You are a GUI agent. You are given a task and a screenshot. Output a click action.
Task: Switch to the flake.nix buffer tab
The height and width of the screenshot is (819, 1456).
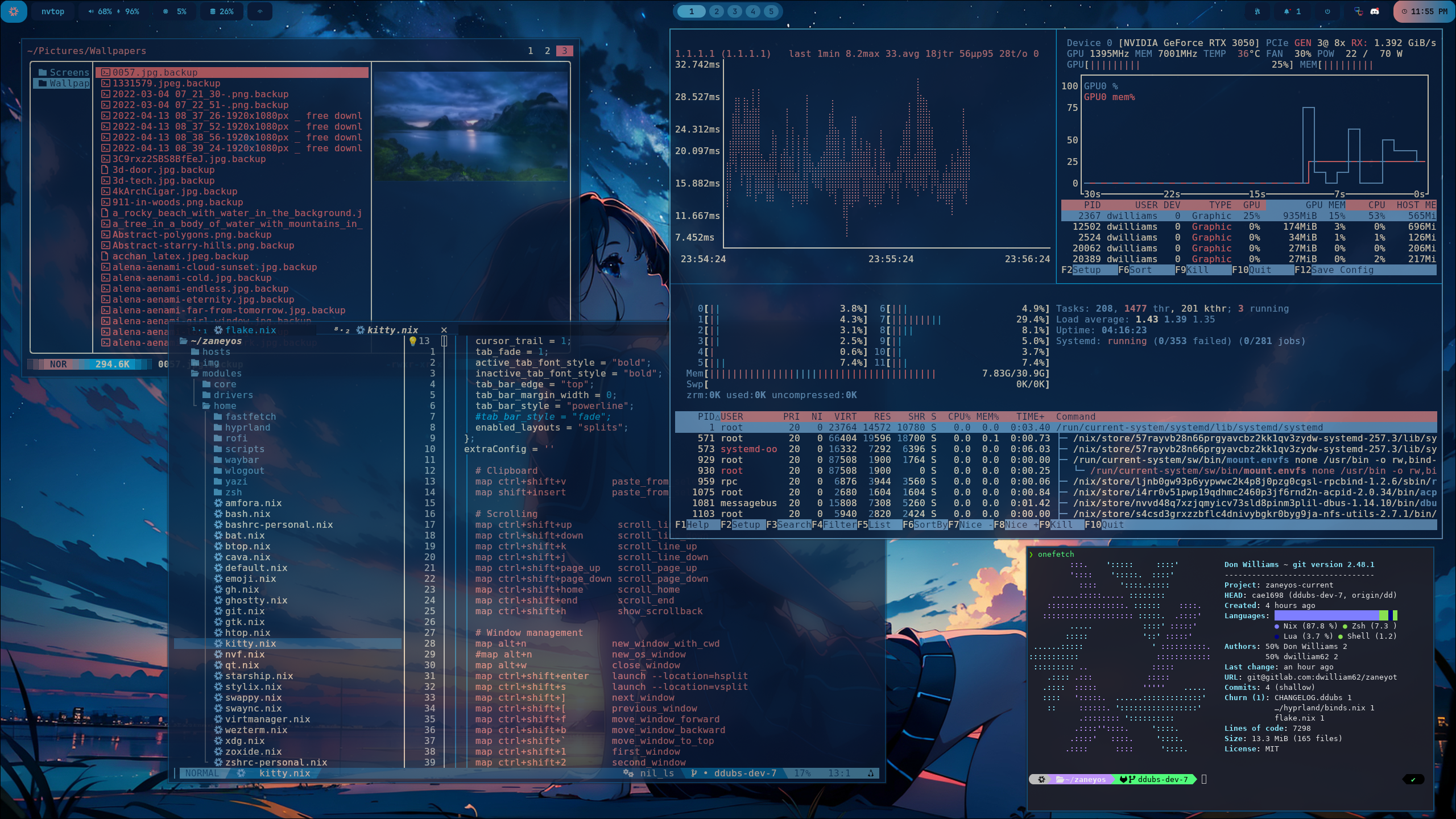point(250,330)
